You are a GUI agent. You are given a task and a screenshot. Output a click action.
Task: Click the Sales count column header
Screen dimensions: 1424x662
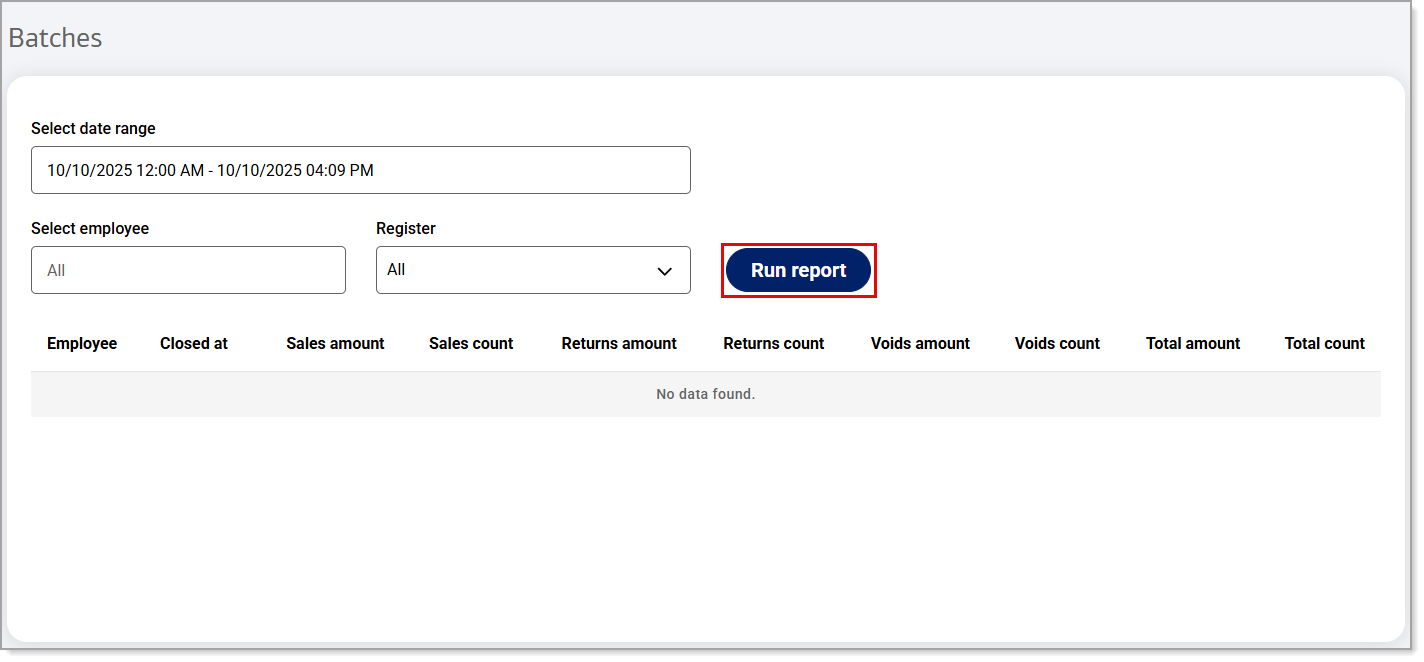471,343
